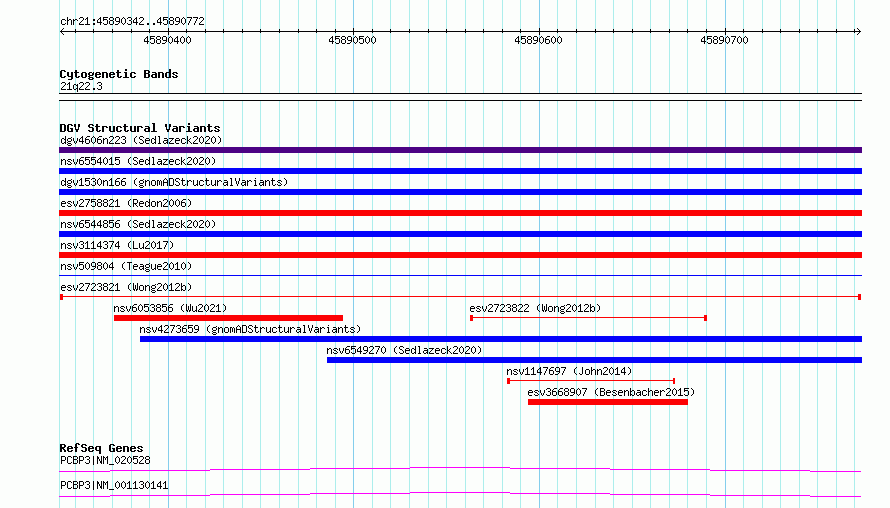Screen dimensions: 890x508
Task: Select the Cytogenetic Bands track title
Action: click(x=119, y=74)
